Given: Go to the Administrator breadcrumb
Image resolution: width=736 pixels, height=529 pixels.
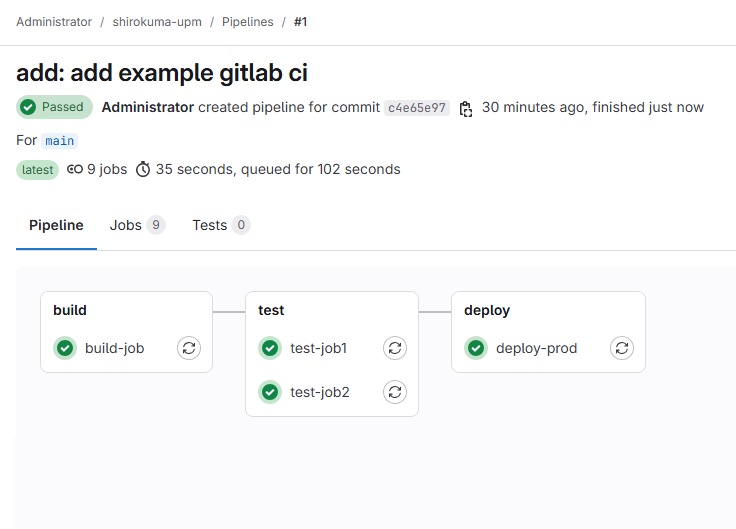Looking at the screenshot, I should [54, 21].
